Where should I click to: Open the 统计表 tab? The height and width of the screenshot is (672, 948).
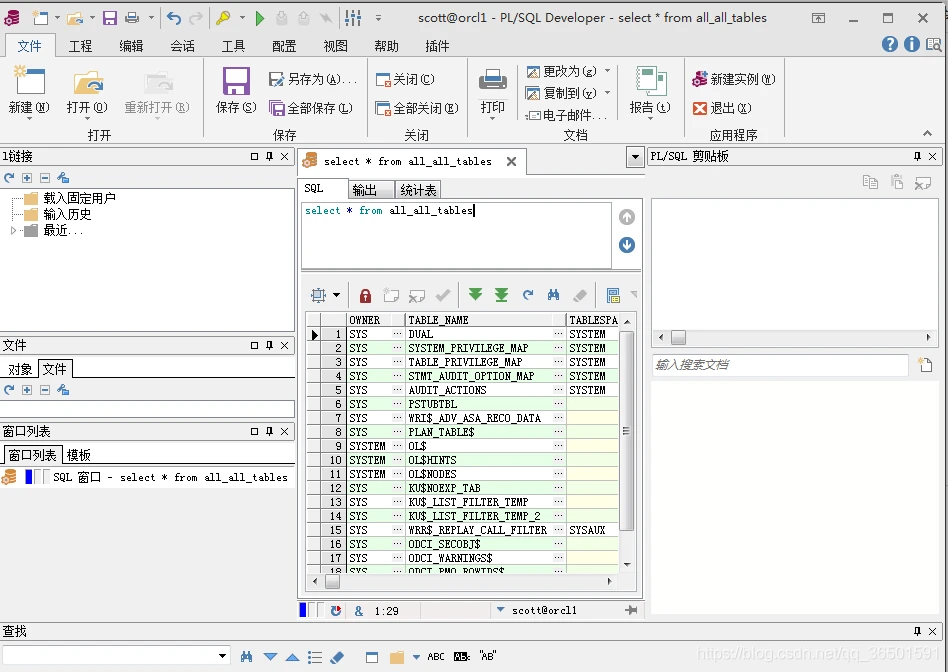tap(418, 190)
